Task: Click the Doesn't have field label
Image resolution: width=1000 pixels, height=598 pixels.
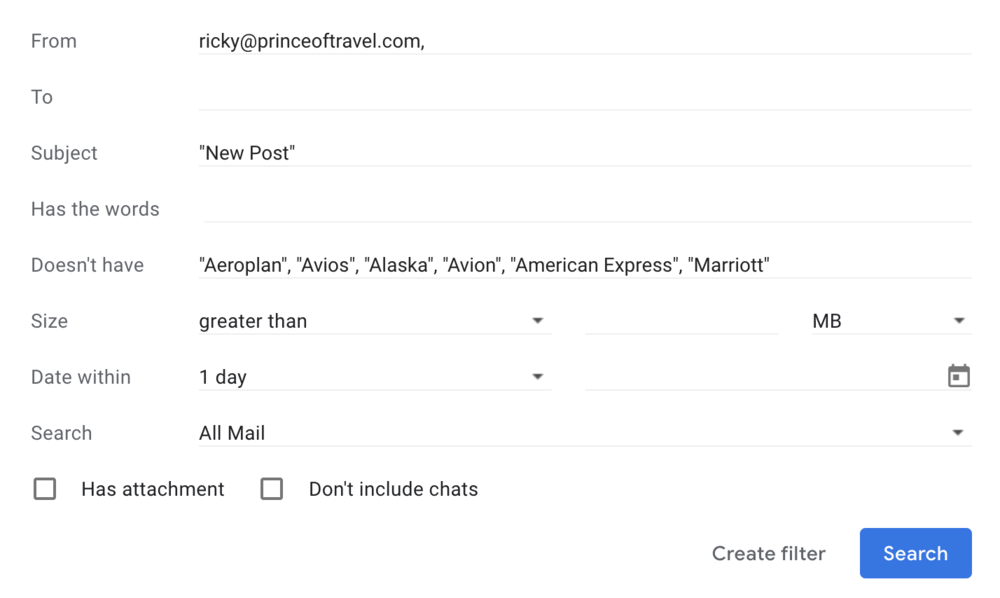Action: pyautogui.click(x=87, y=265)
